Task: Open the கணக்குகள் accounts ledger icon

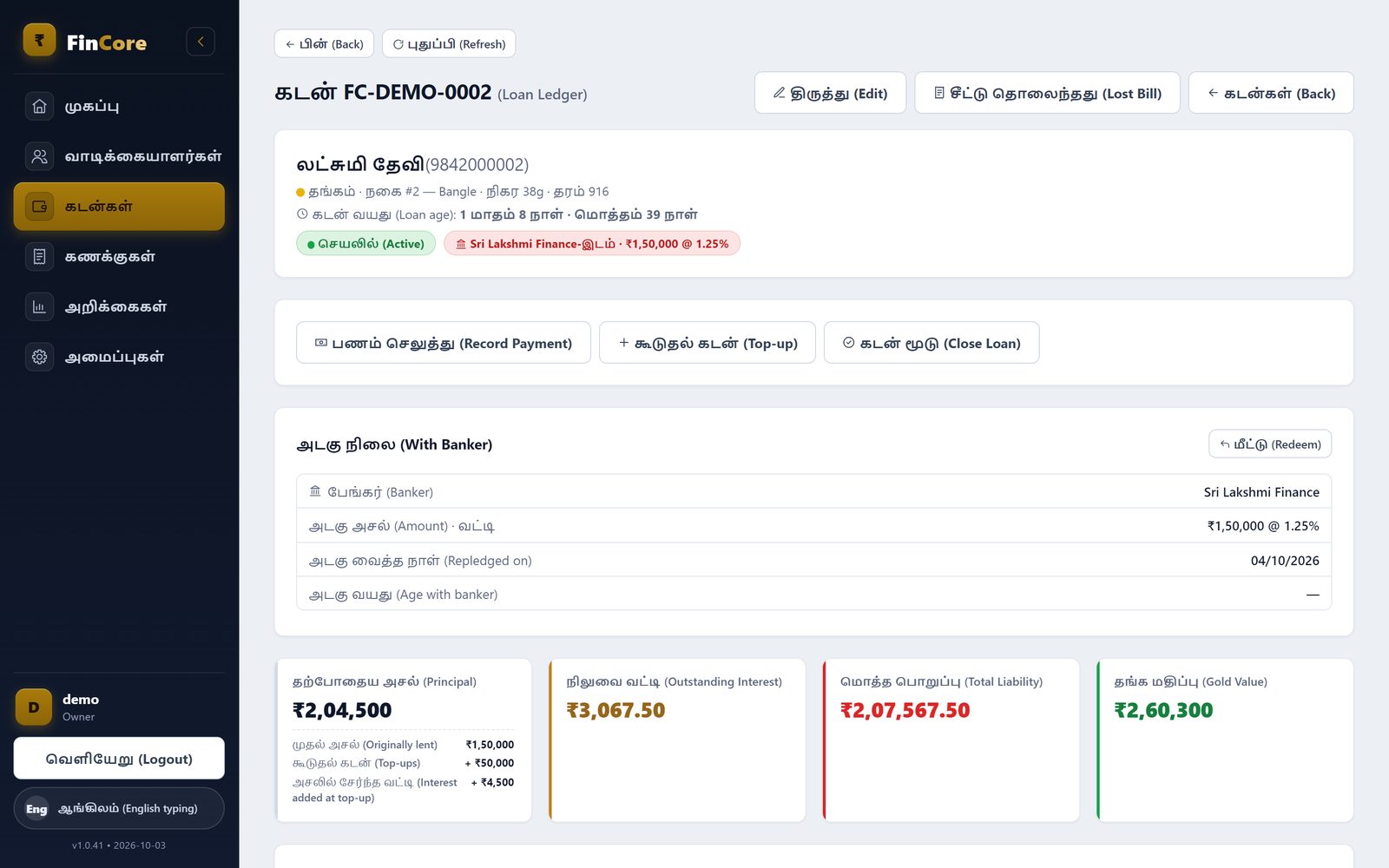Action: pyautogui.click(x=39, y=257)
